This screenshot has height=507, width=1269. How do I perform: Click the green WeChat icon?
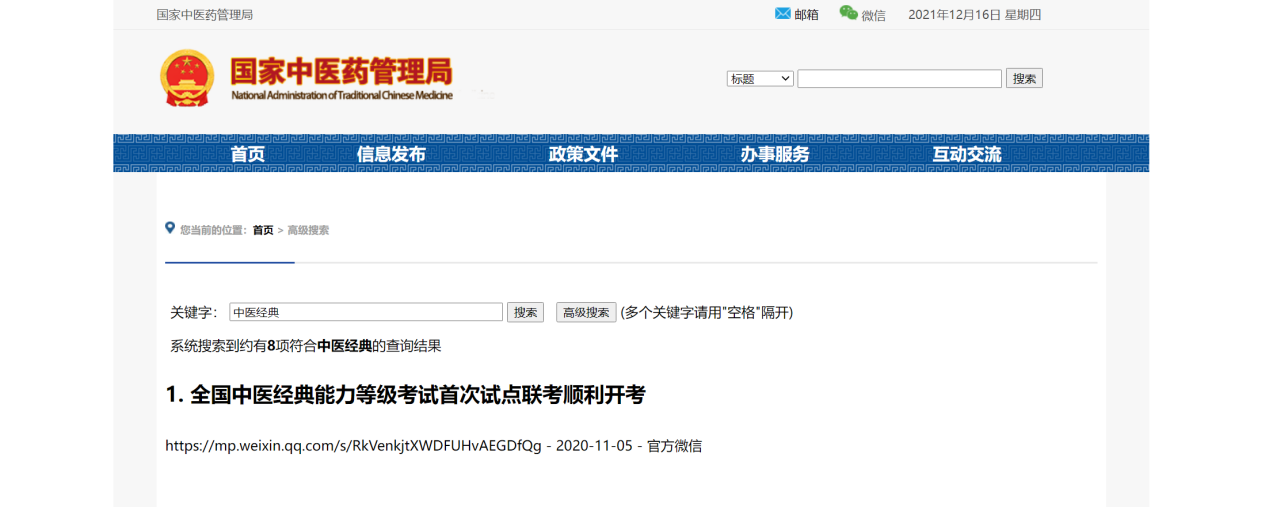[848, 13]
